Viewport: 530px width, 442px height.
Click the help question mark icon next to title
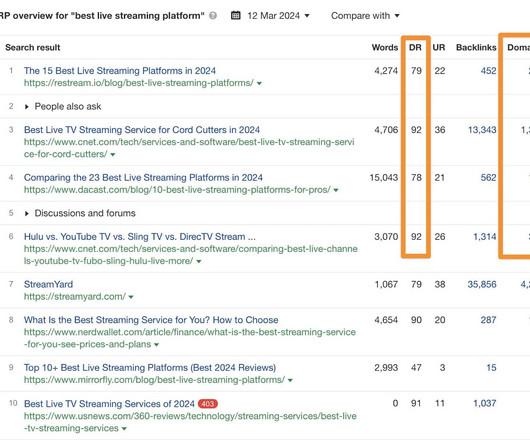tap(213, 16)
